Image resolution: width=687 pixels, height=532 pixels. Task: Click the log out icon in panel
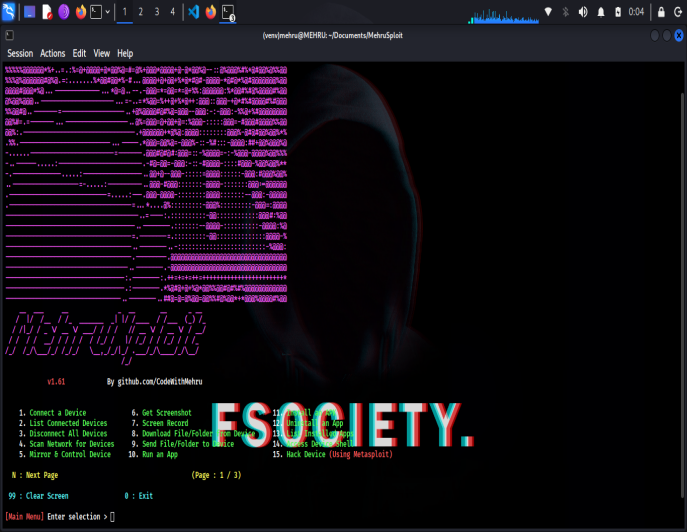(x=678, y=12)
